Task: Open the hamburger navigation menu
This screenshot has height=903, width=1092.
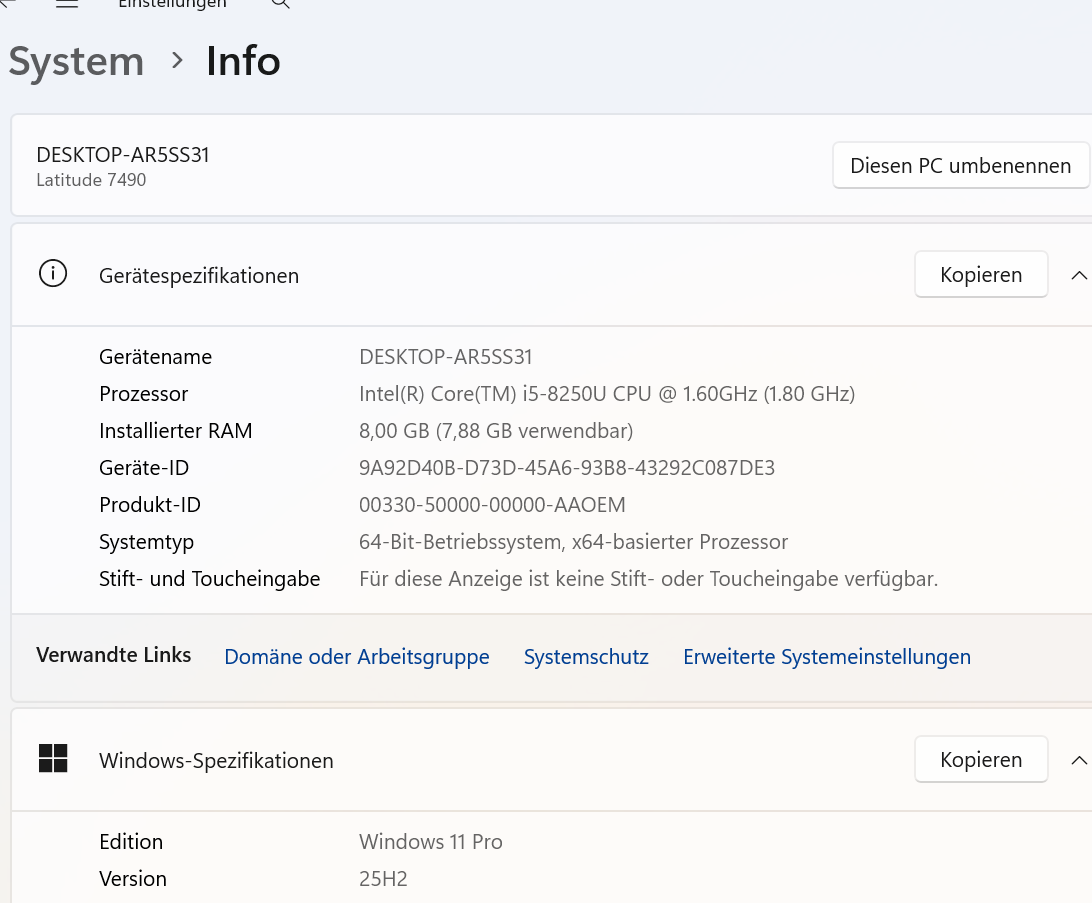Action: [x=67, y=3]
